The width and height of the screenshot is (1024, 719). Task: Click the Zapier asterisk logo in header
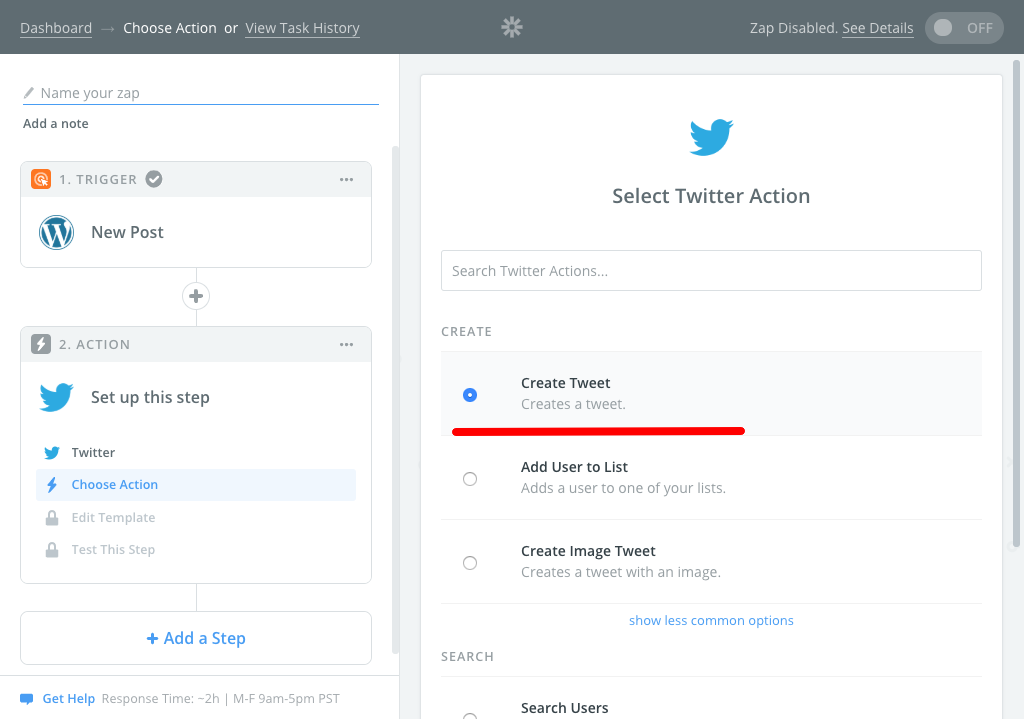(512, 27)
